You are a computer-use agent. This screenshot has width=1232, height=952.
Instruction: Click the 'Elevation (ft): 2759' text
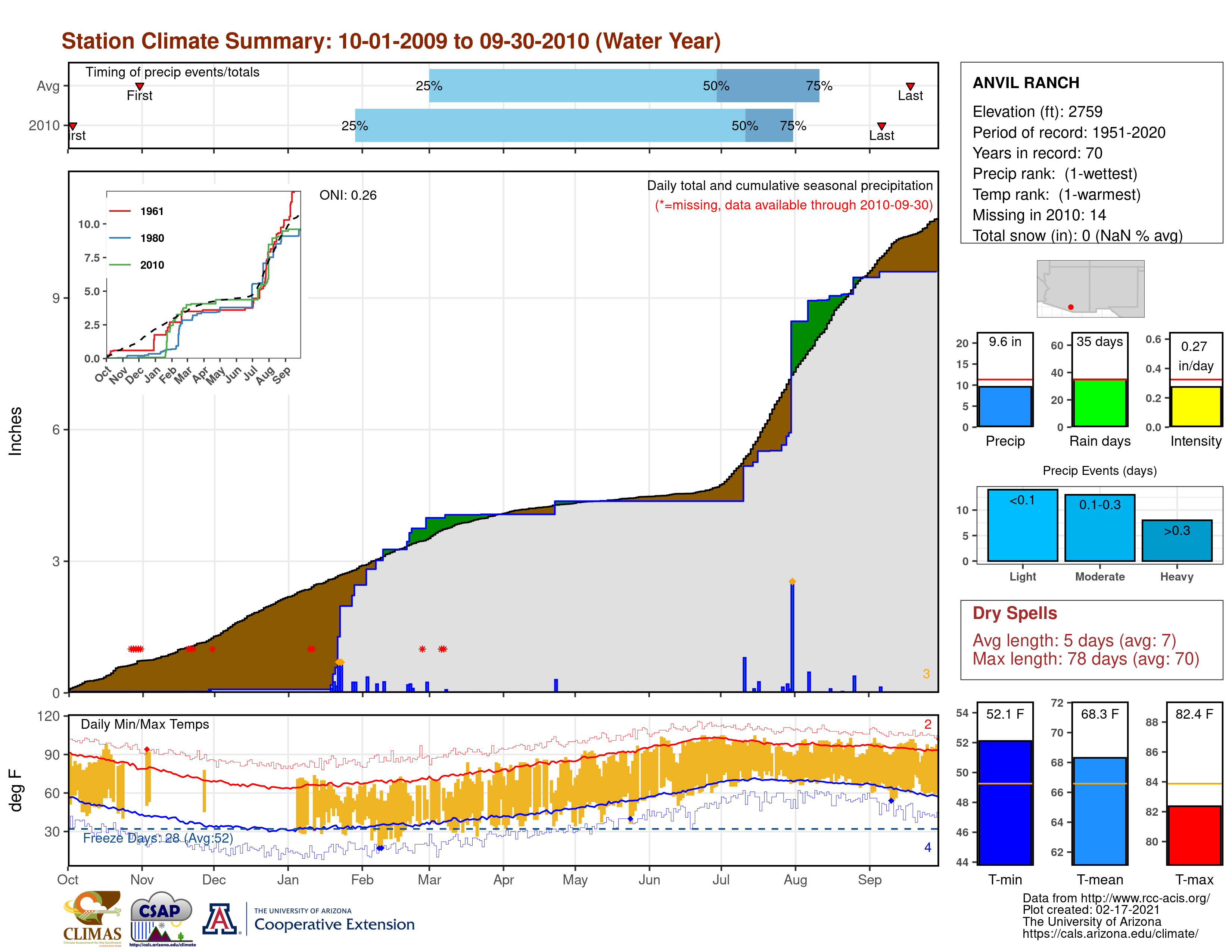point(1037,112)
